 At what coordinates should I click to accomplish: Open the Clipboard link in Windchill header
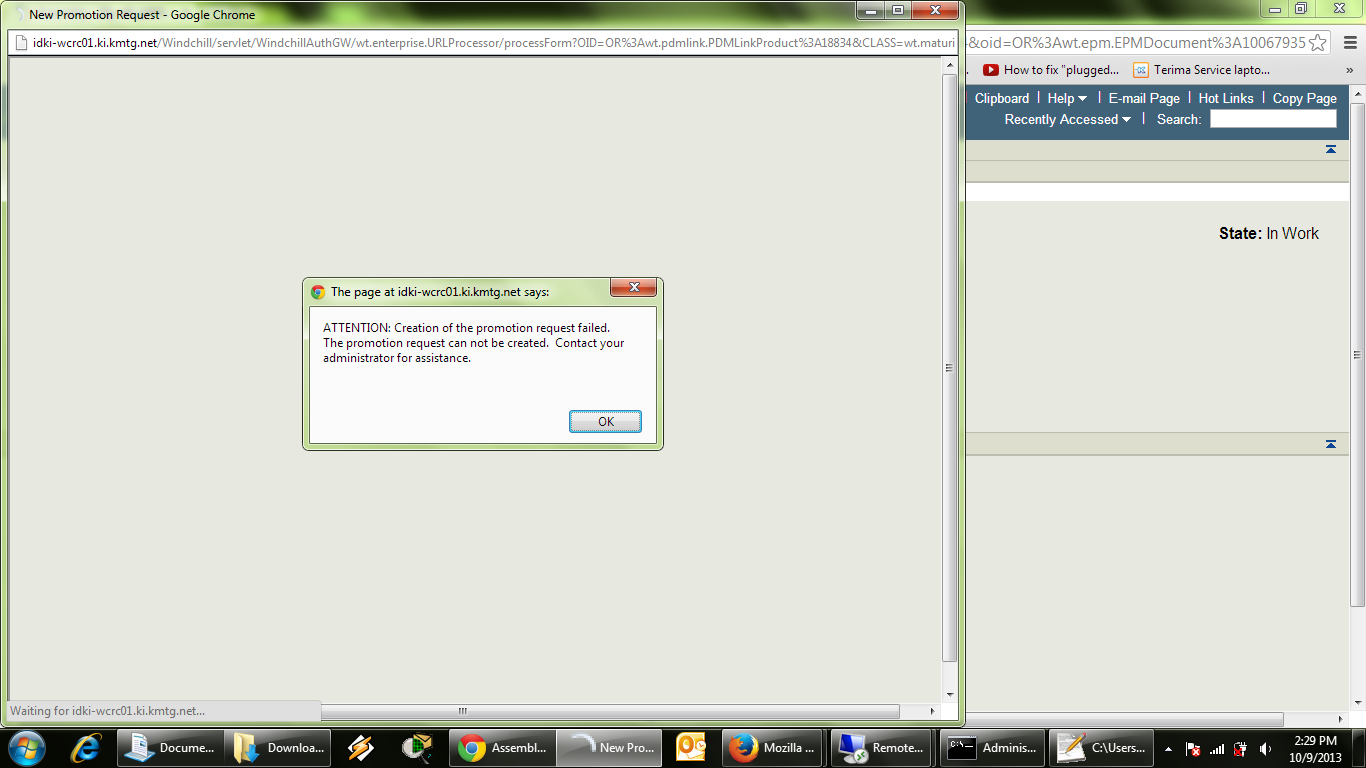[x=1002, y=98]
